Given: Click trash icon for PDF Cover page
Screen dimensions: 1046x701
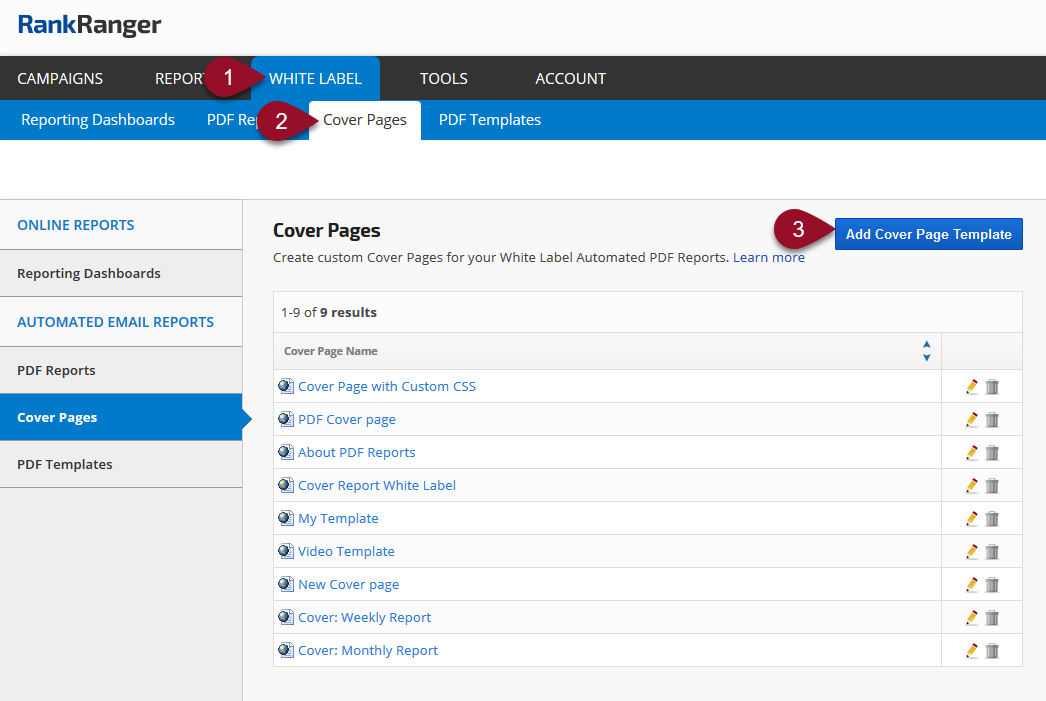Looking at the screenshot, I should coord(992,419).
